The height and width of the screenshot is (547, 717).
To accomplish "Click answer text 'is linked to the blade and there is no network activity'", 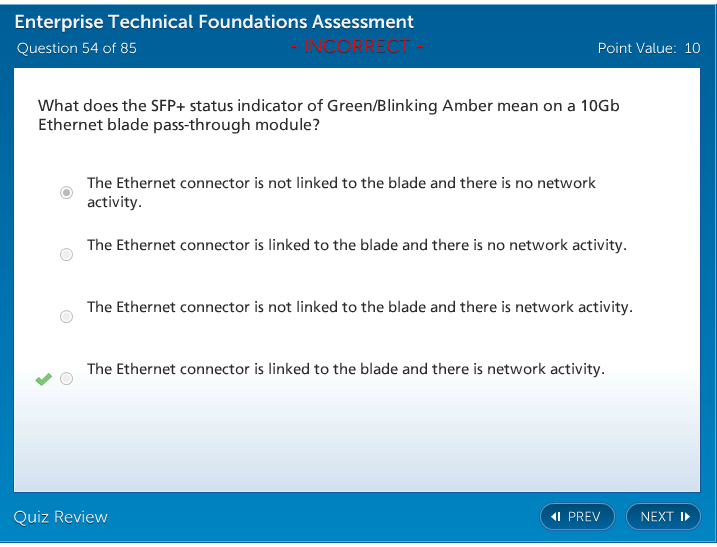I will point(356,245).
